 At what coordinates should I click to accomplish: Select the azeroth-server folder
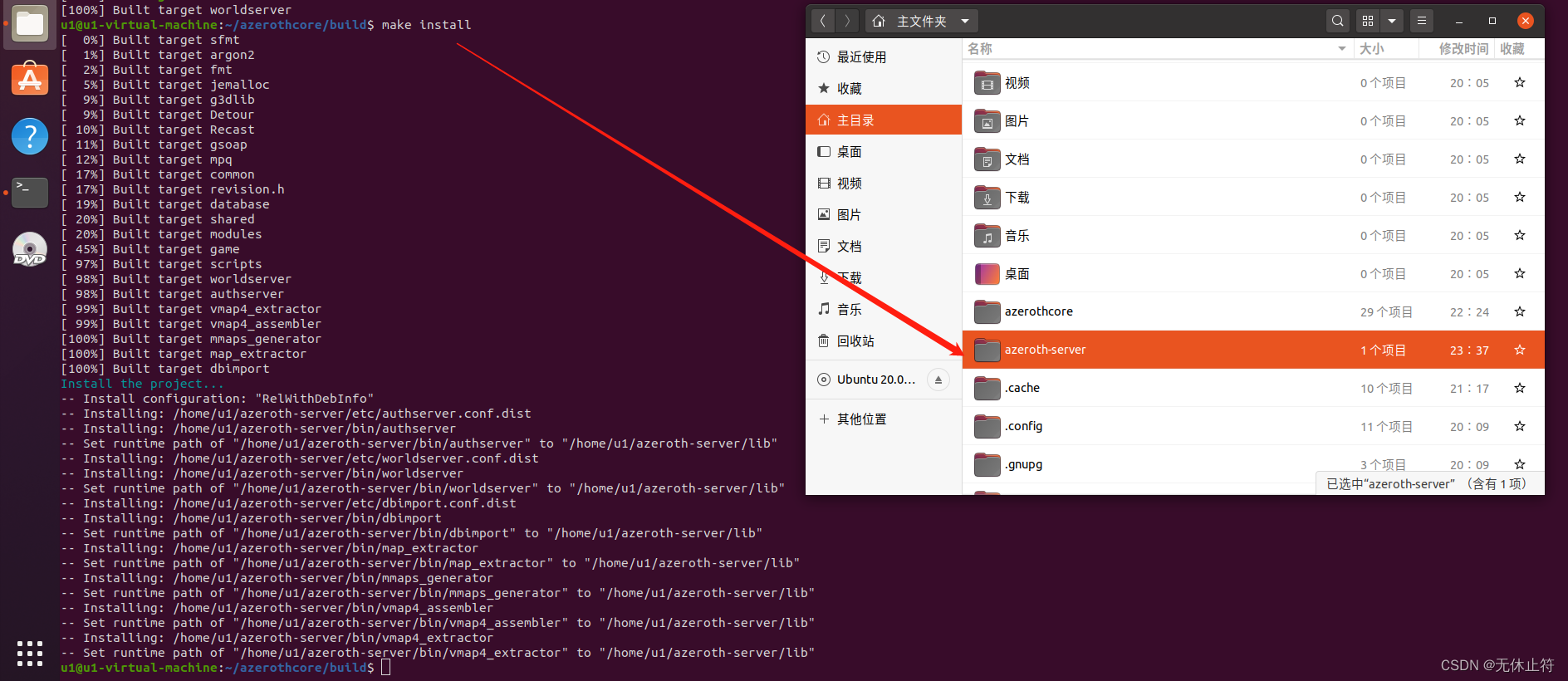pyautogui.click(x=1045, y=350)
